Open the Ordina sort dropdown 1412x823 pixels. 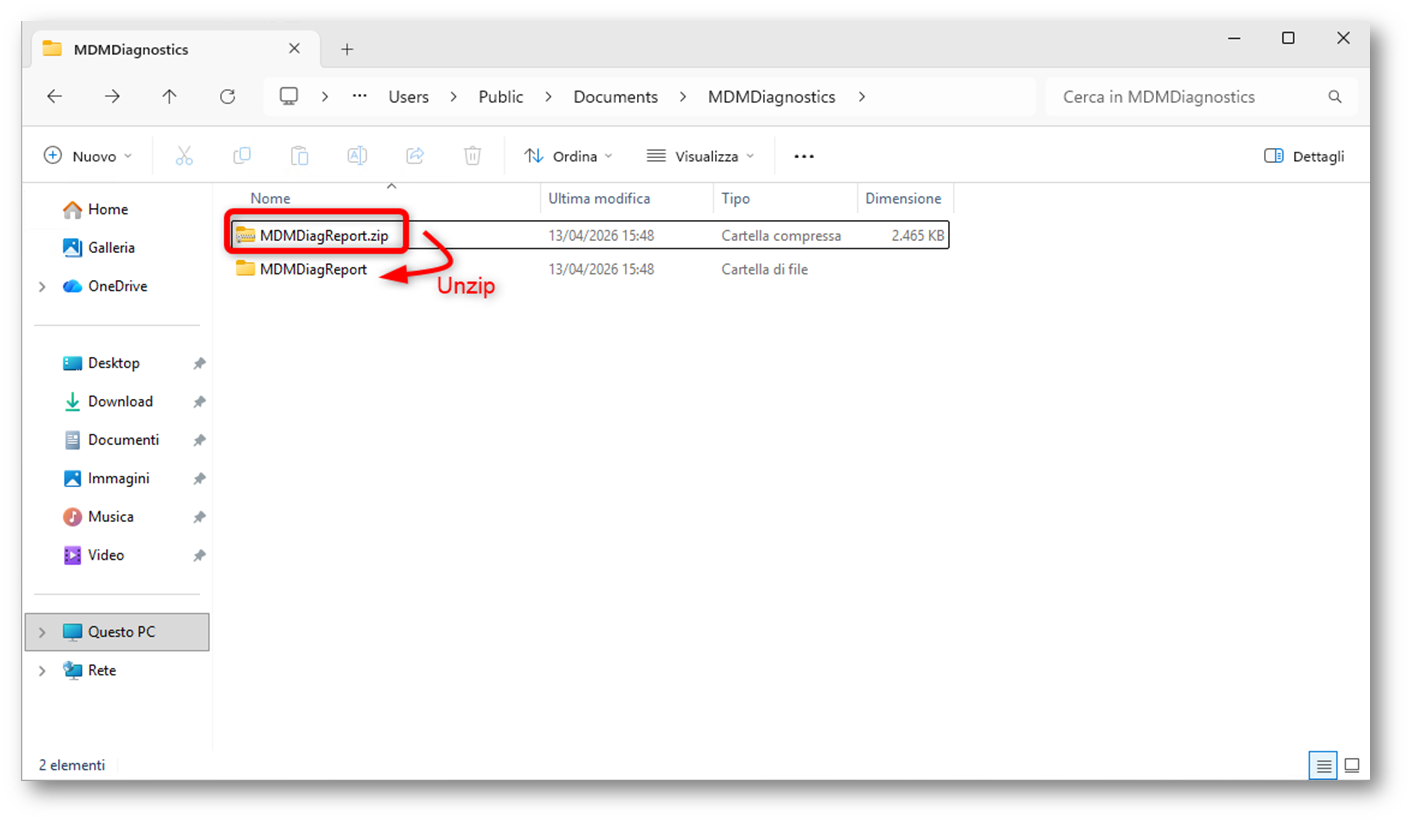(x=568, y=156)
